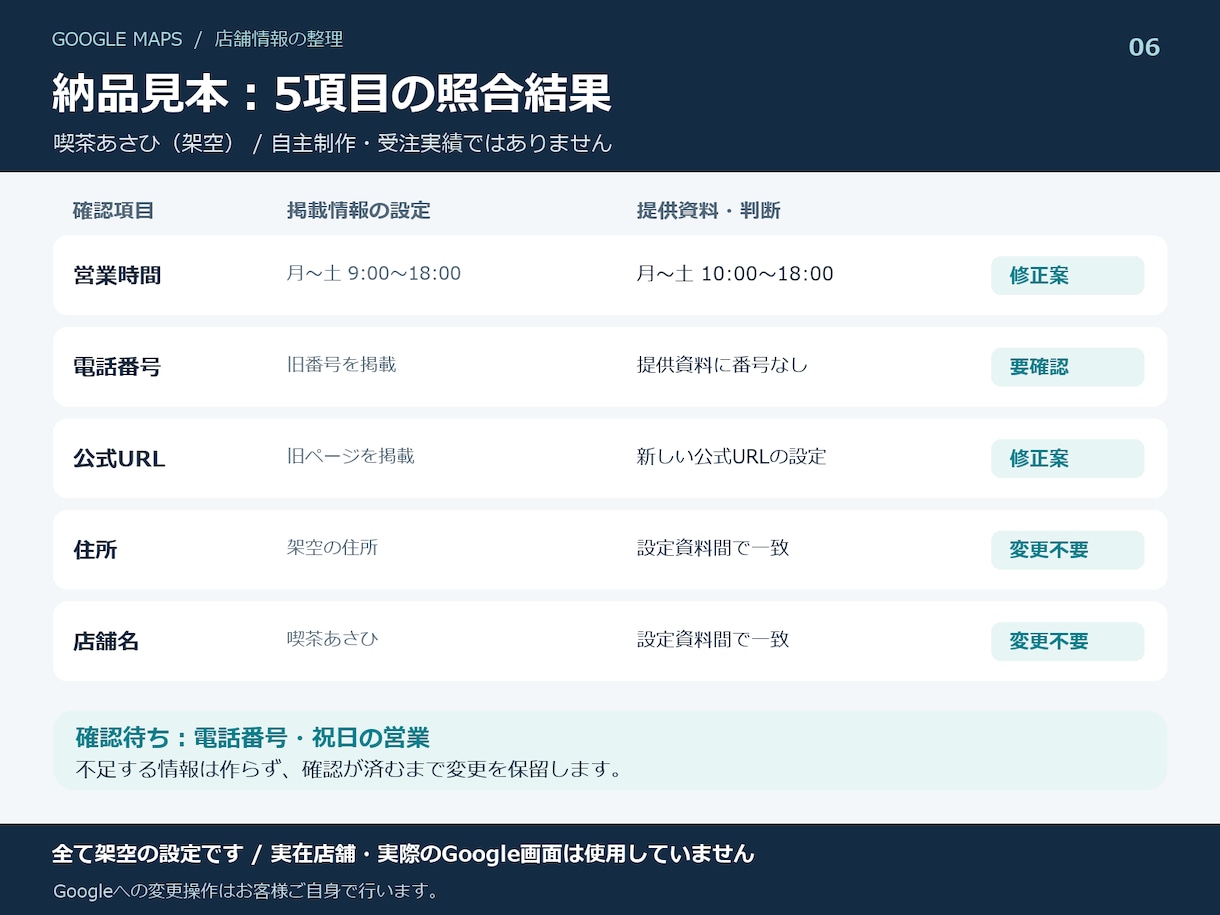The width and height of the screenshot is (1220, 915).
Task: Select the 営業時間 row label
Action: 117,276
